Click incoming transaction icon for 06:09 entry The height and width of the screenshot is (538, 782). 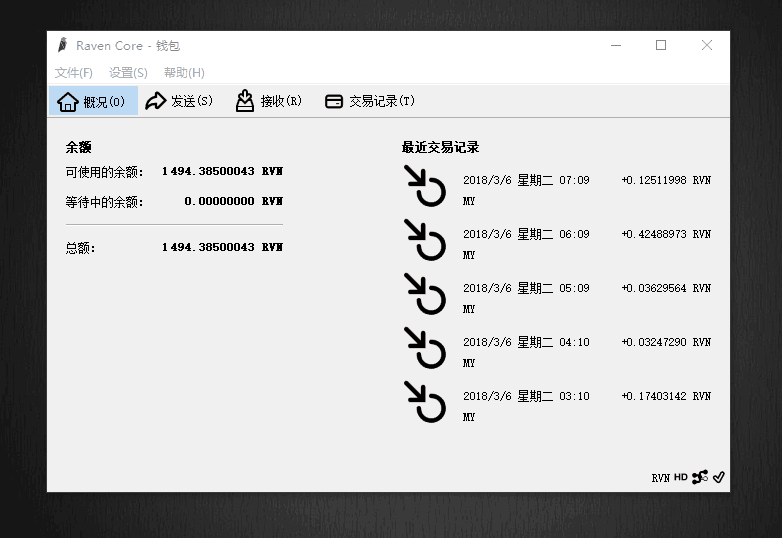point(424,240)
